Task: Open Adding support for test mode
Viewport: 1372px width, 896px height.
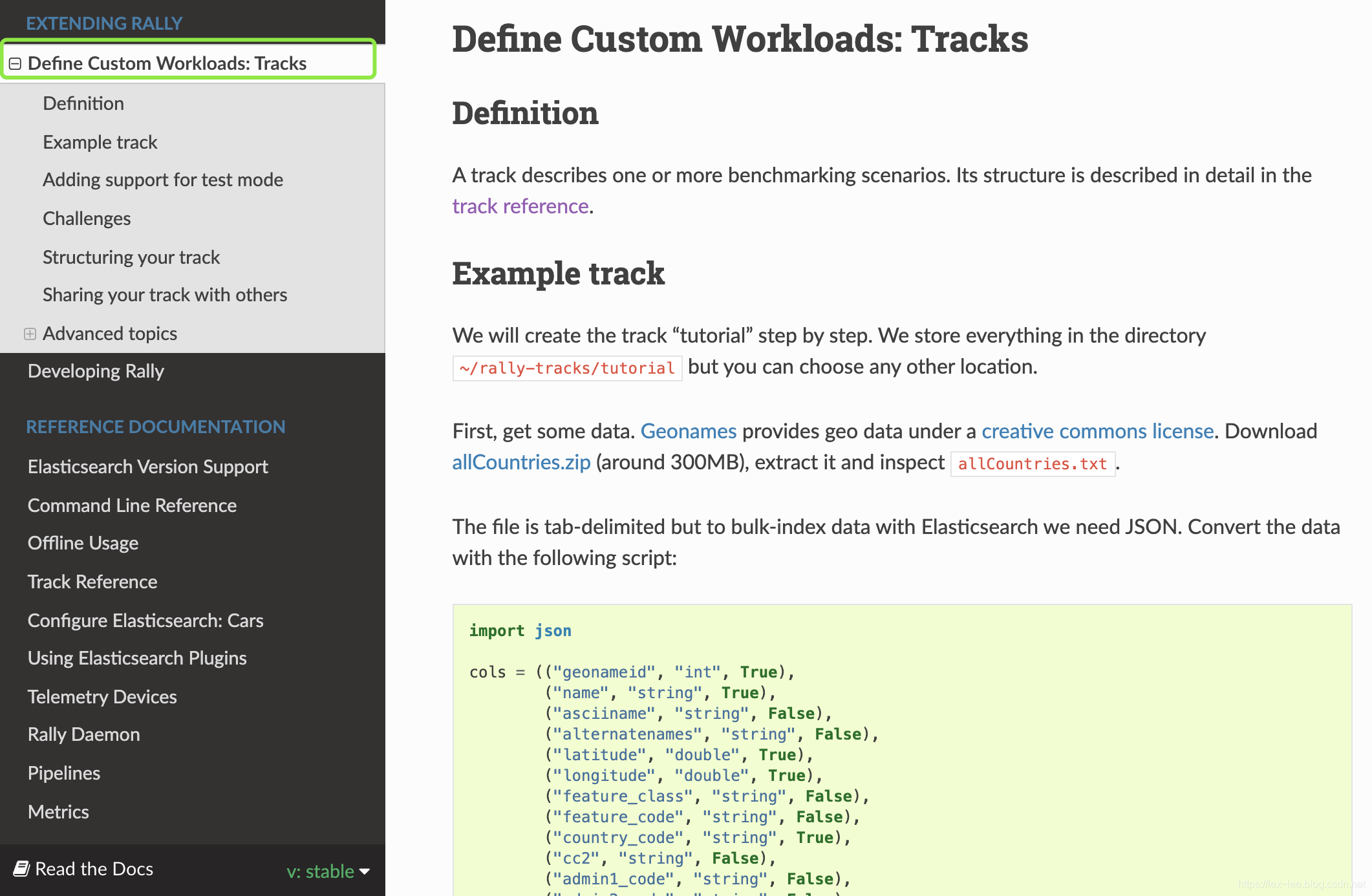Action: [x=163, y=180]
